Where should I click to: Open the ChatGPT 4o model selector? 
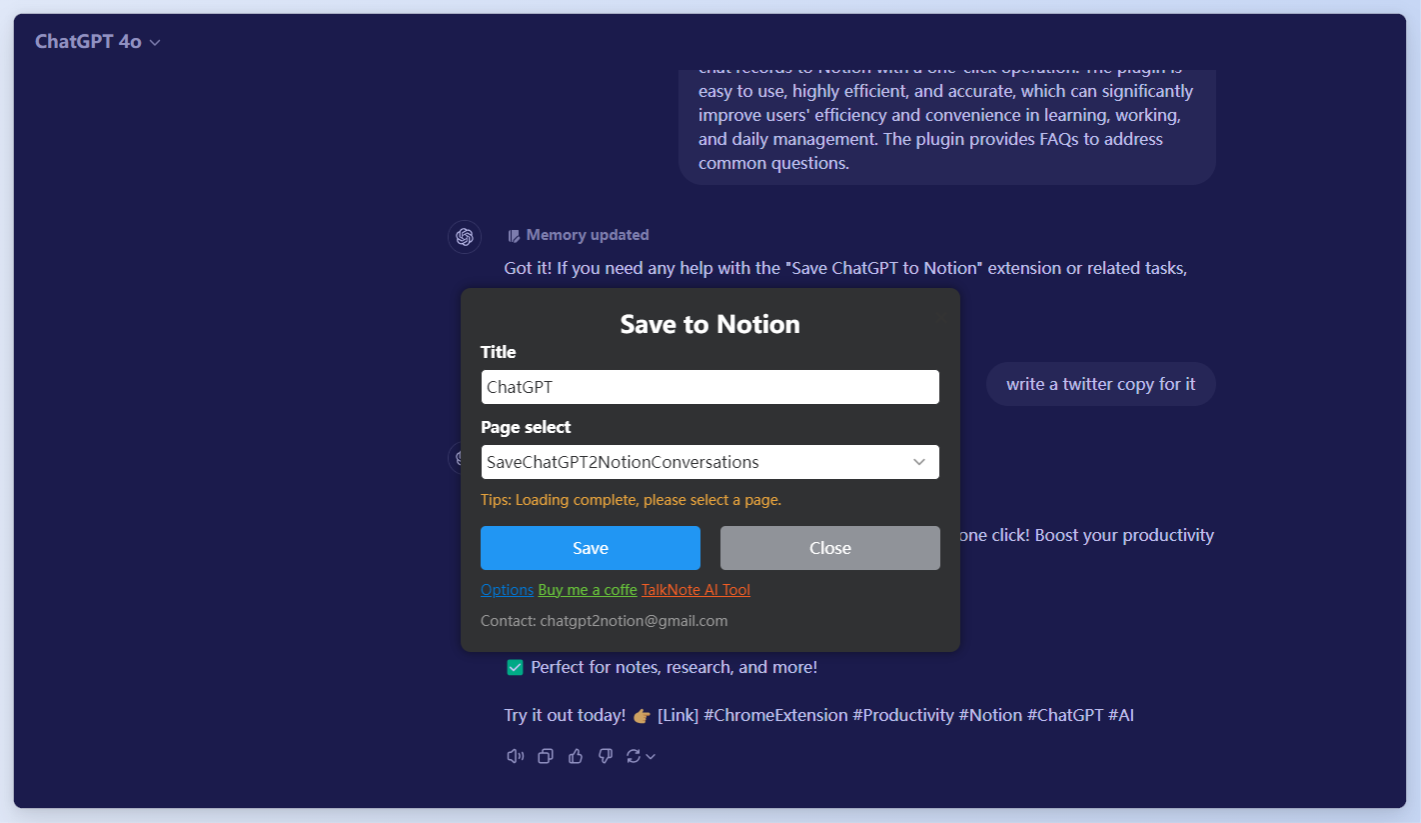[x=97, y=42]
